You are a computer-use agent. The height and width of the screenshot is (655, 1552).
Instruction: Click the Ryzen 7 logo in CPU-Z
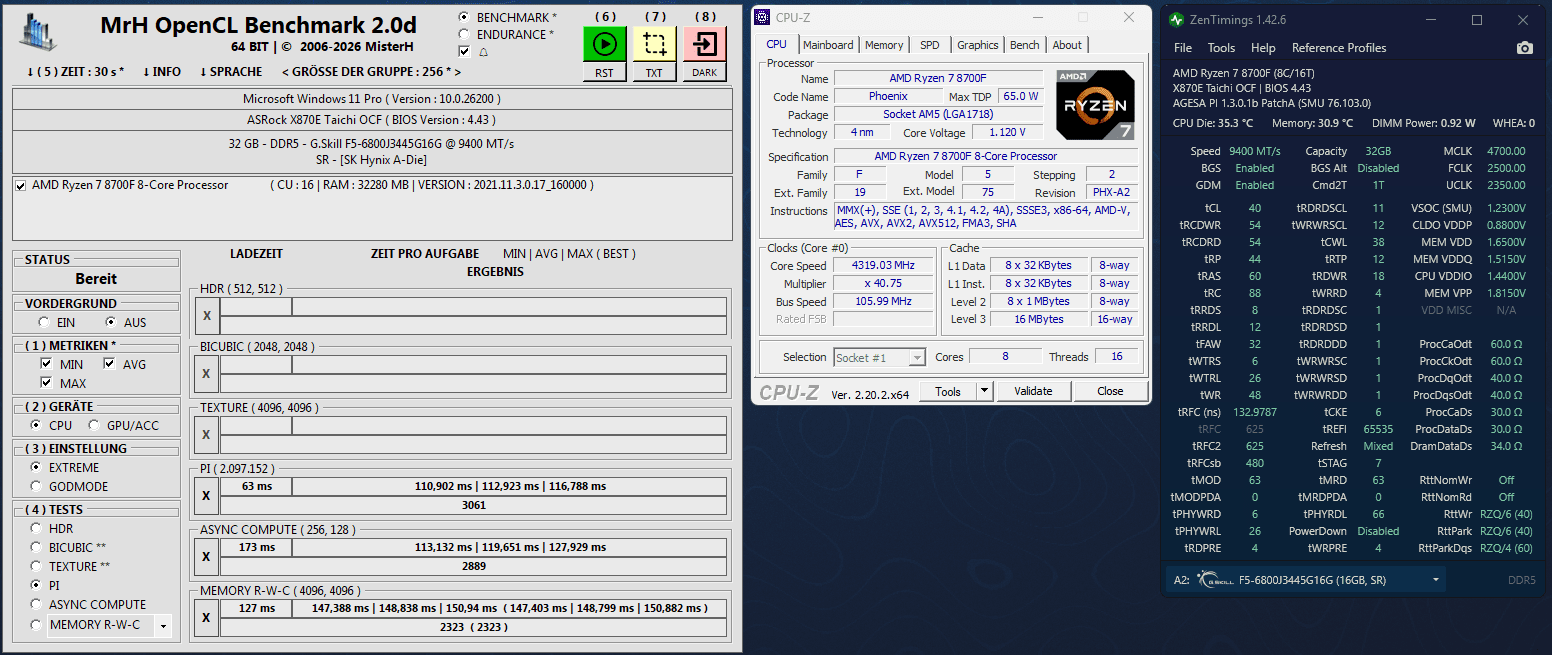click(1095, 105)
